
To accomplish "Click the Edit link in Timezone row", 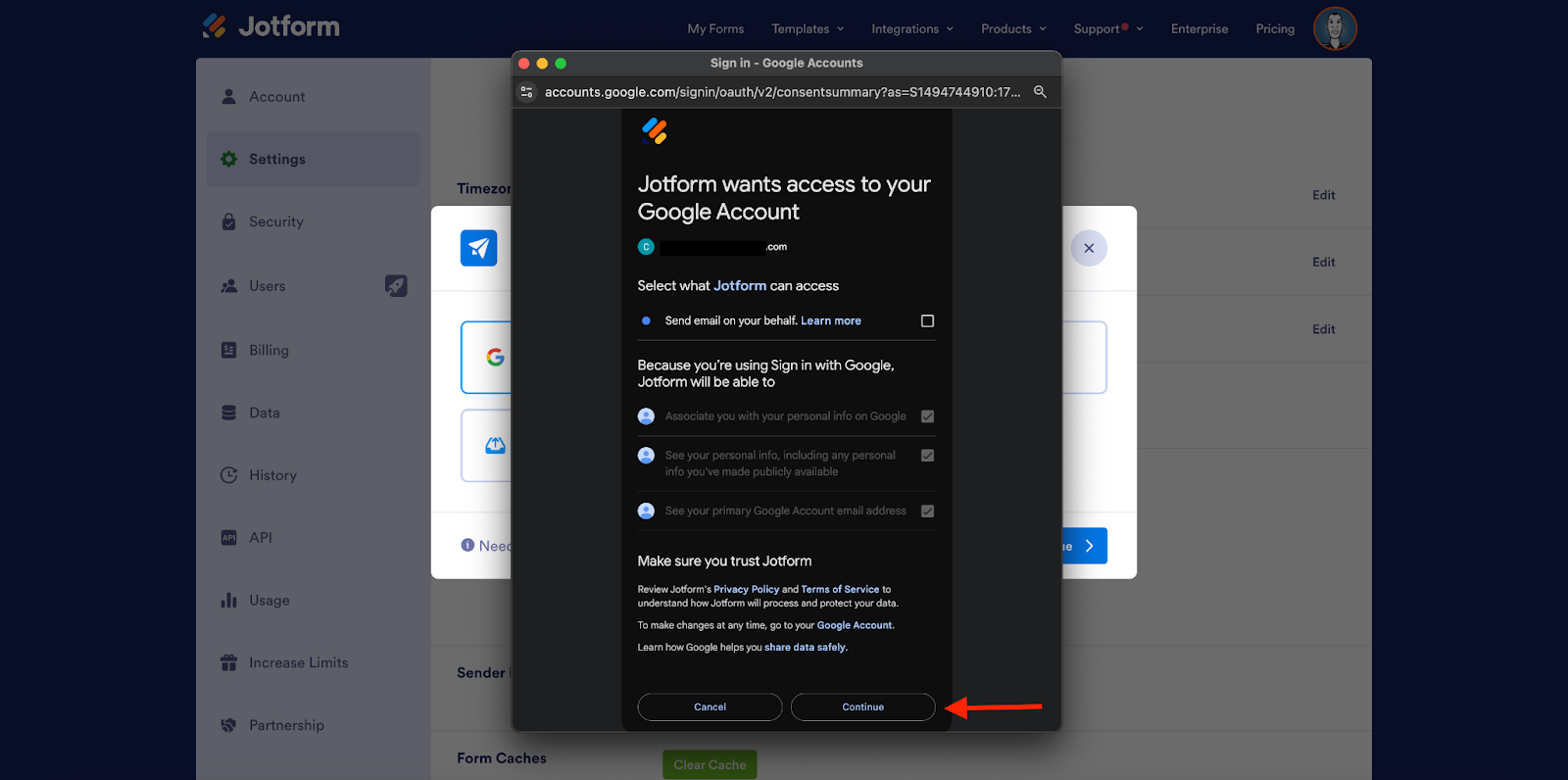I will [x=1324, y=195].
